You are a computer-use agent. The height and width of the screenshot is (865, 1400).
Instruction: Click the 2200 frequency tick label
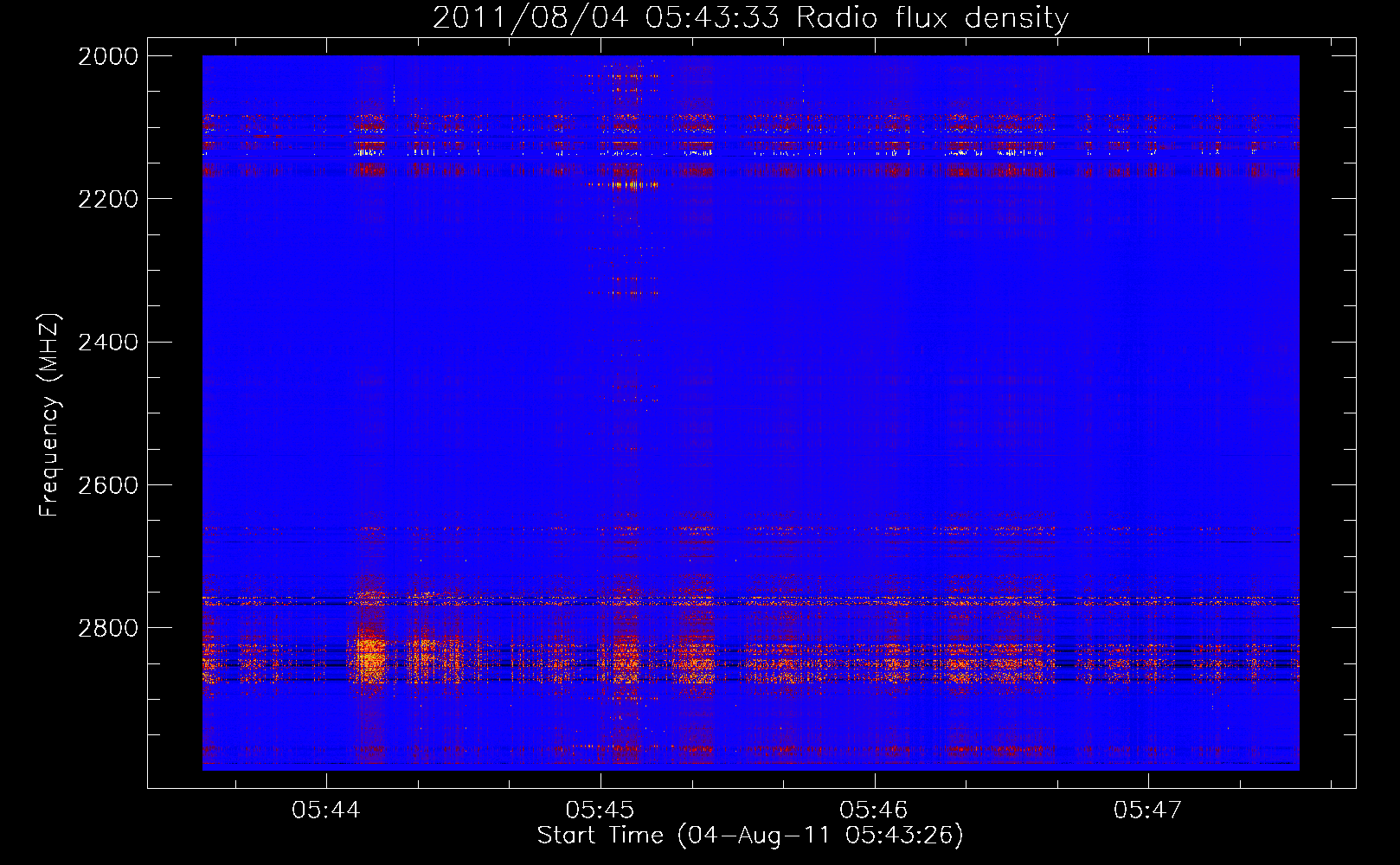pyautogui.click(x=108, y=199)
